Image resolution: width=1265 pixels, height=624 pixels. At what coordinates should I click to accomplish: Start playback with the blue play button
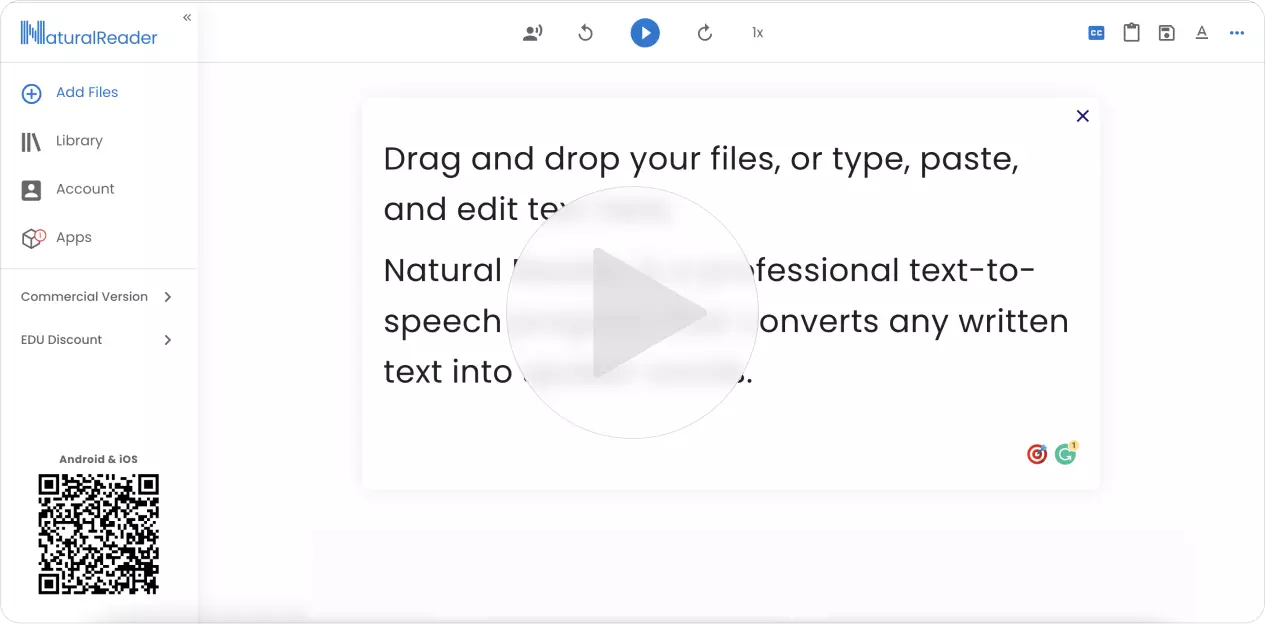tap(645, 32)
